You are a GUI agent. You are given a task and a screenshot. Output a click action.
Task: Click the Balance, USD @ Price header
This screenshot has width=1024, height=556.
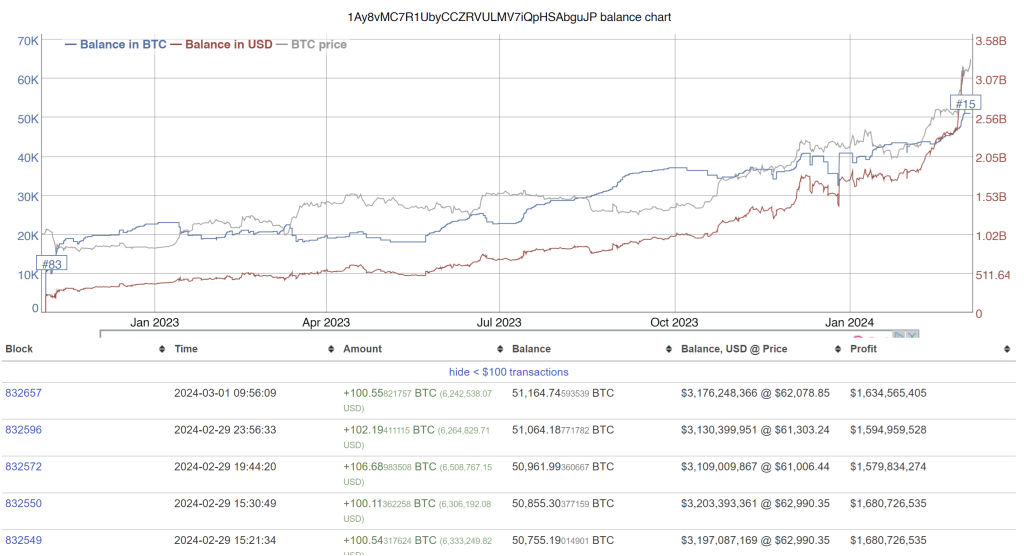pyautogui.click(x=734, y=349)
